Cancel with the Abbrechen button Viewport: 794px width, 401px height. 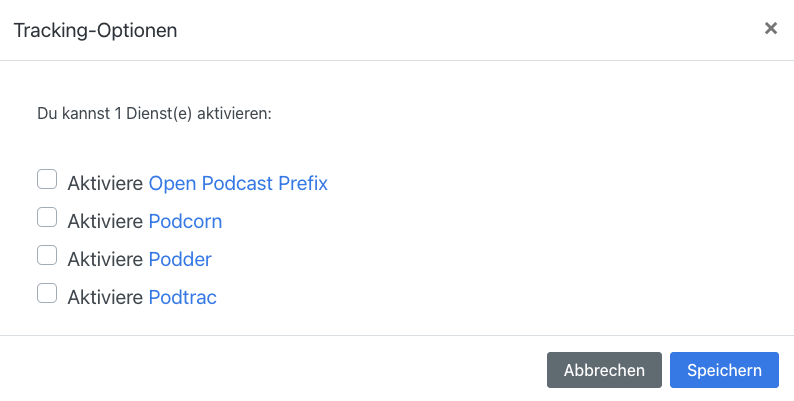point(604,370)
